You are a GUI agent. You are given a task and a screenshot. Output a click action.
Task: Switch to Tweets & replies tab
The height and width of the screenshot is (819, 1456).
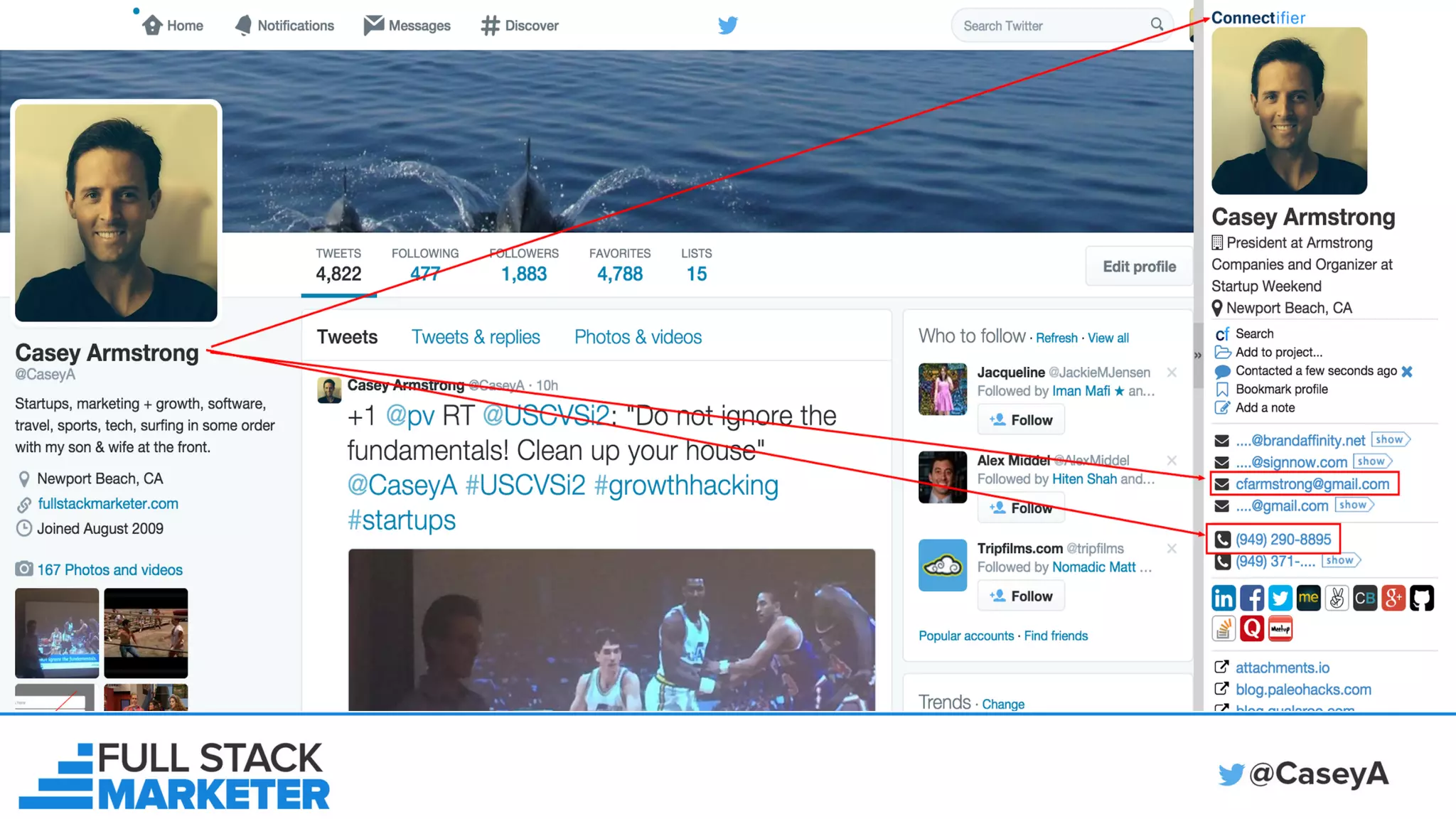pos(476,337)
